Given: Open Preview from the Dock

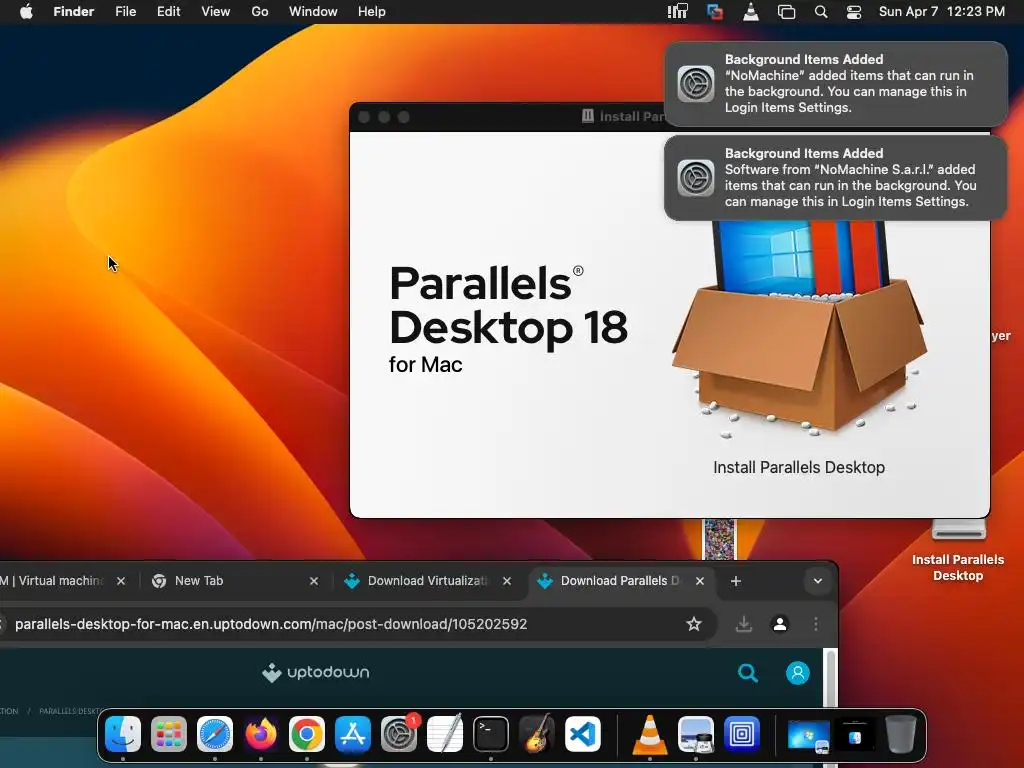Looking at the screenshot, I should tap(696, 734).
